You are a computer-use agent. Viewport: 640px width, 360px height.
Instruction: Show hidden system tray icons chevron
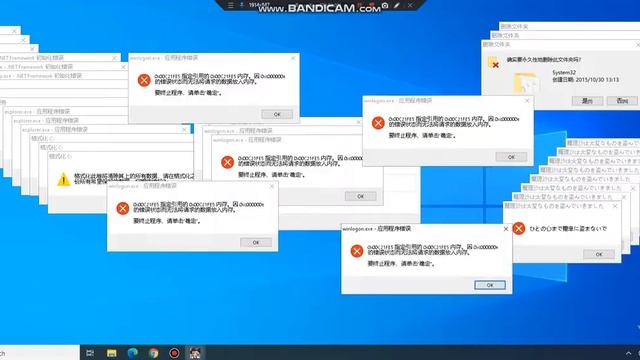[x=628, y=353]
